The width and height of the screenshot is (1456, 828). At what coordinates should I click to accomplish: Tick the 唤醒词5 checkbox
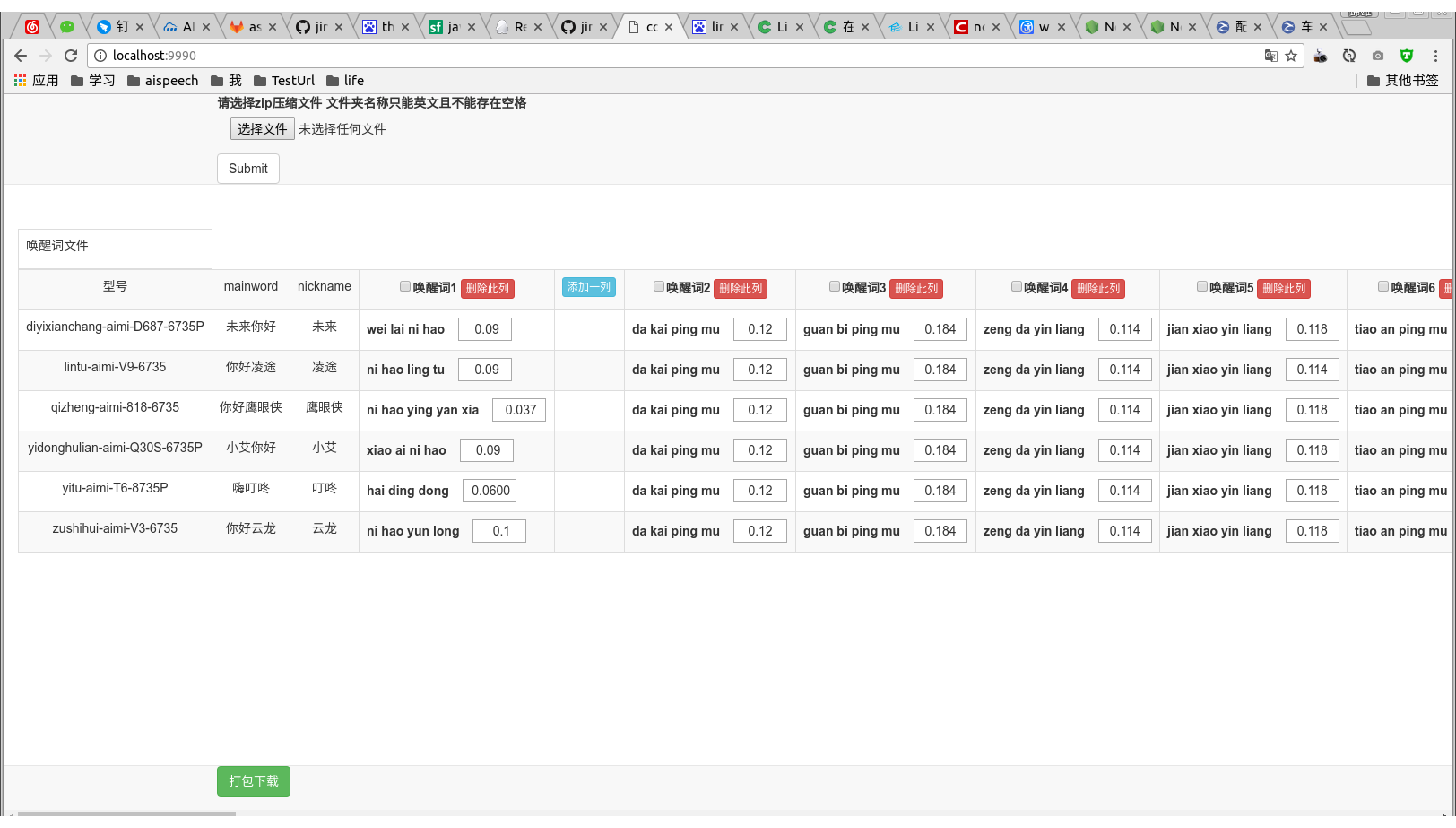(1202, 287)
